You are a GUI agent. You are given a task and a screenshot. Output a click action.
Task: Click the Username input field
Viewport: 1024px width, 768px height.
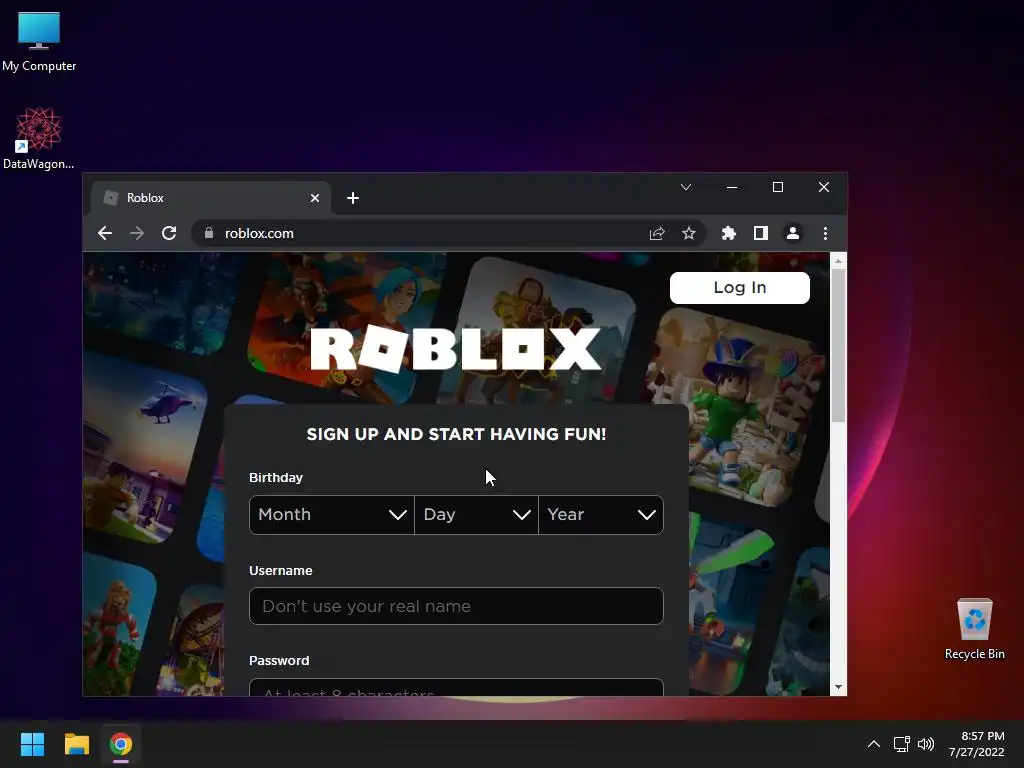click(456, 606)
